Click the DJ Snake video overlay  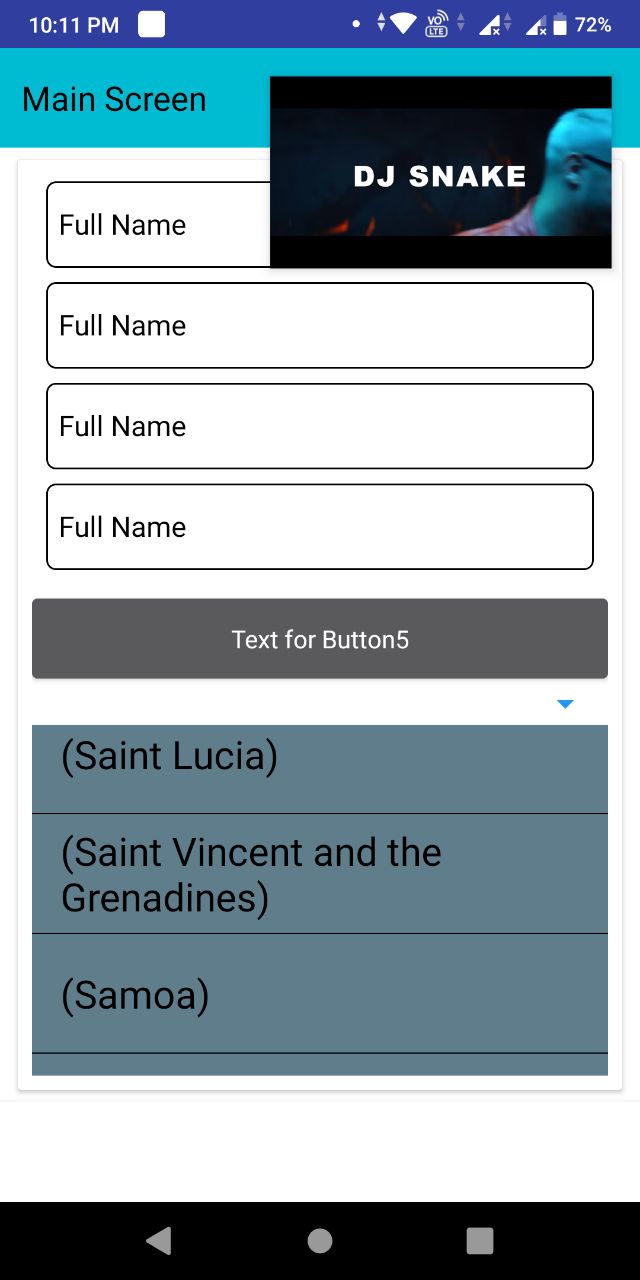coord(440,172)
